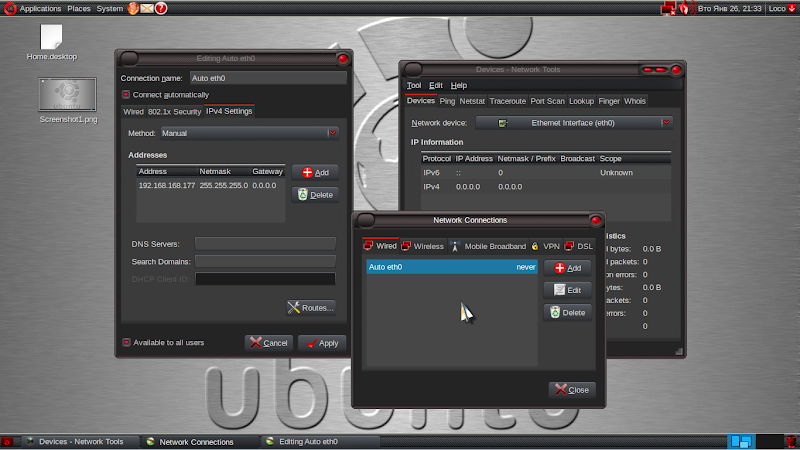Screen dimensions: 800x450
Task: Open the System menu in top panel
Action: click(110, 8)
